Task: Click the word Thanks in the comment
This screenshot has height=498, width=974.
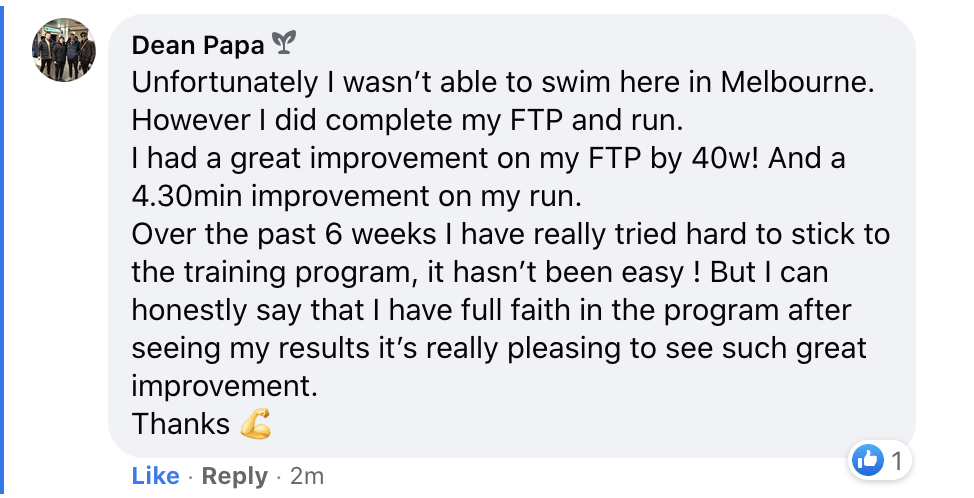Action: 181,424
